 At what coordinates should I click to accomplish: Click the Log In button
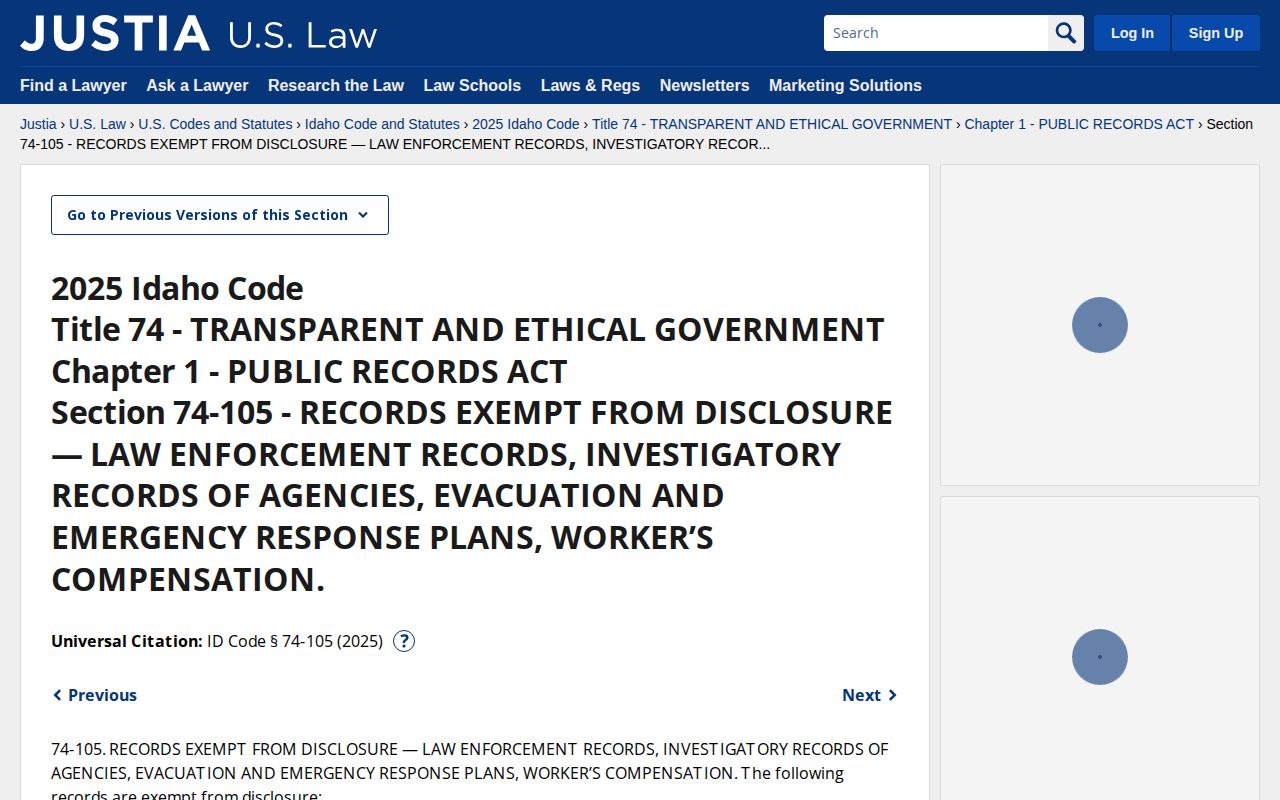click(x=1132, y=33)
